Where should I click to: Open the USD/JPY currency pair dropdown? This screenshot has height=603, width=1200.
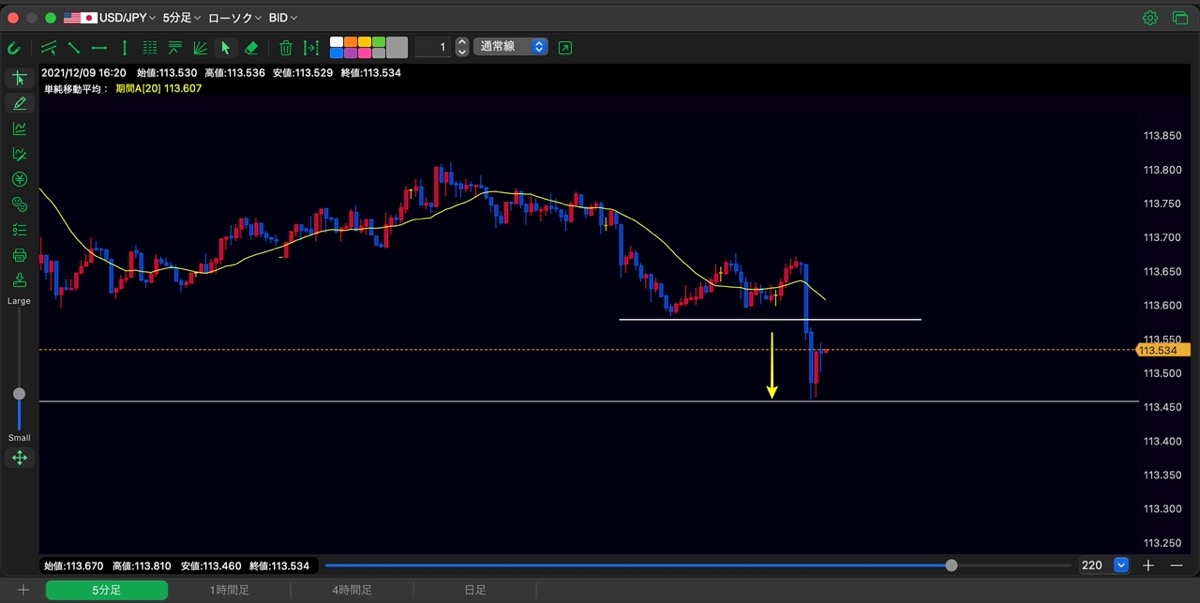[110, 18]
